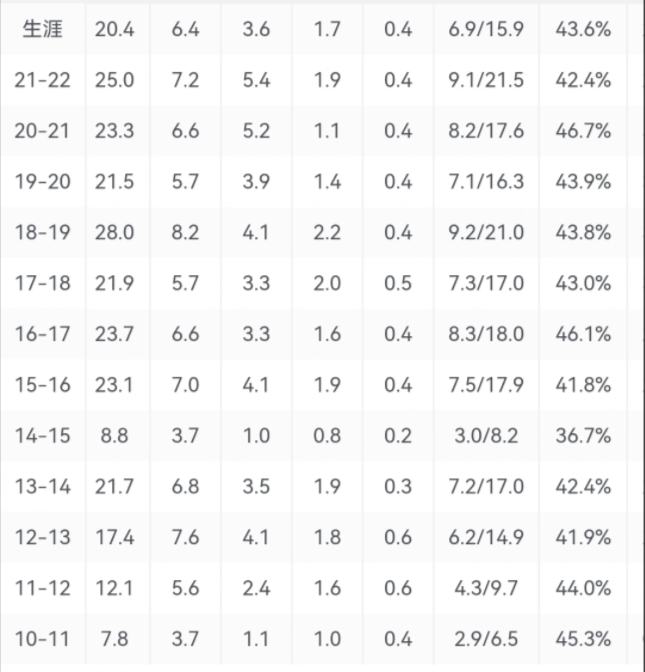The image size is (645, 672).
Task: Select the 21-22 season row label
Action: [43, 81]
